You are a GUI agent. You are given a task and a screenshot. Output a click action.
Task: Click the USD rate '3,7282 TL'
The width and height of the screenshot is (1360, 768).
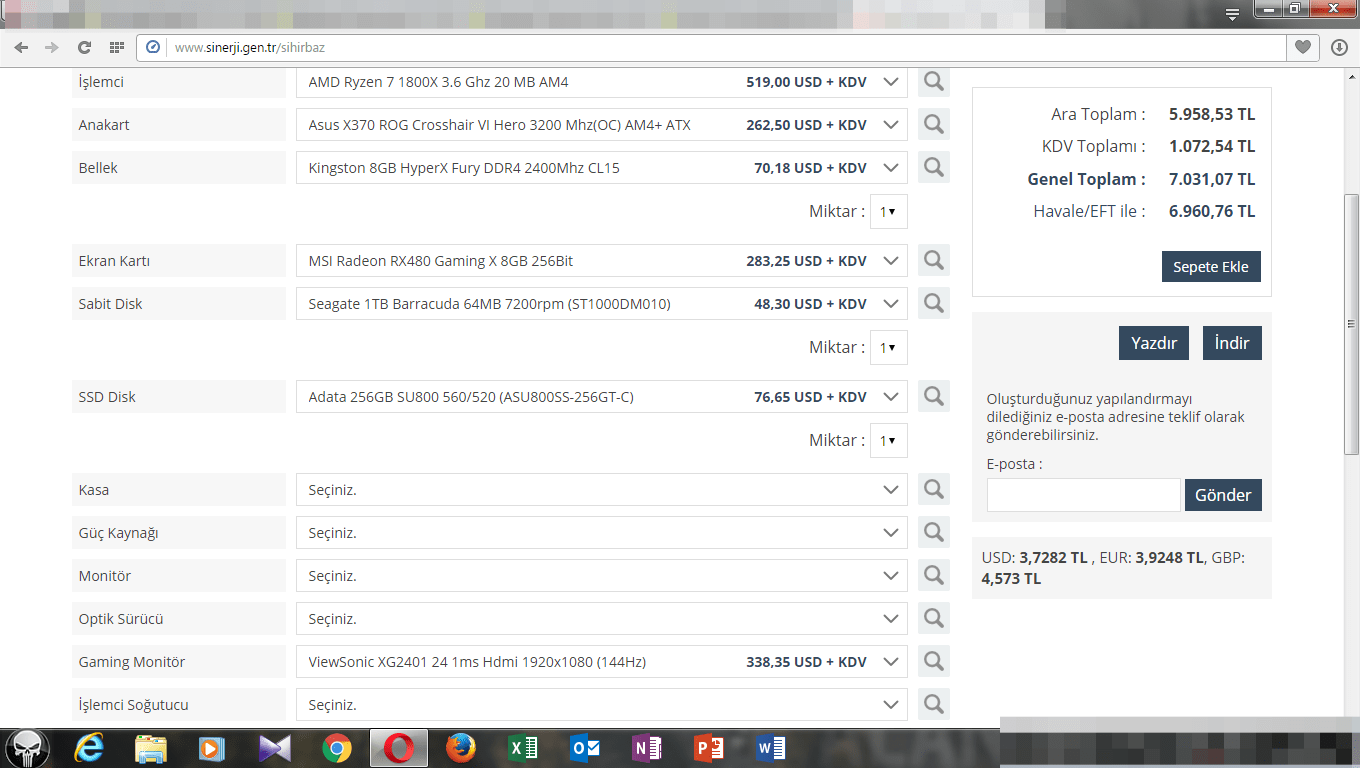(1054, 558)
